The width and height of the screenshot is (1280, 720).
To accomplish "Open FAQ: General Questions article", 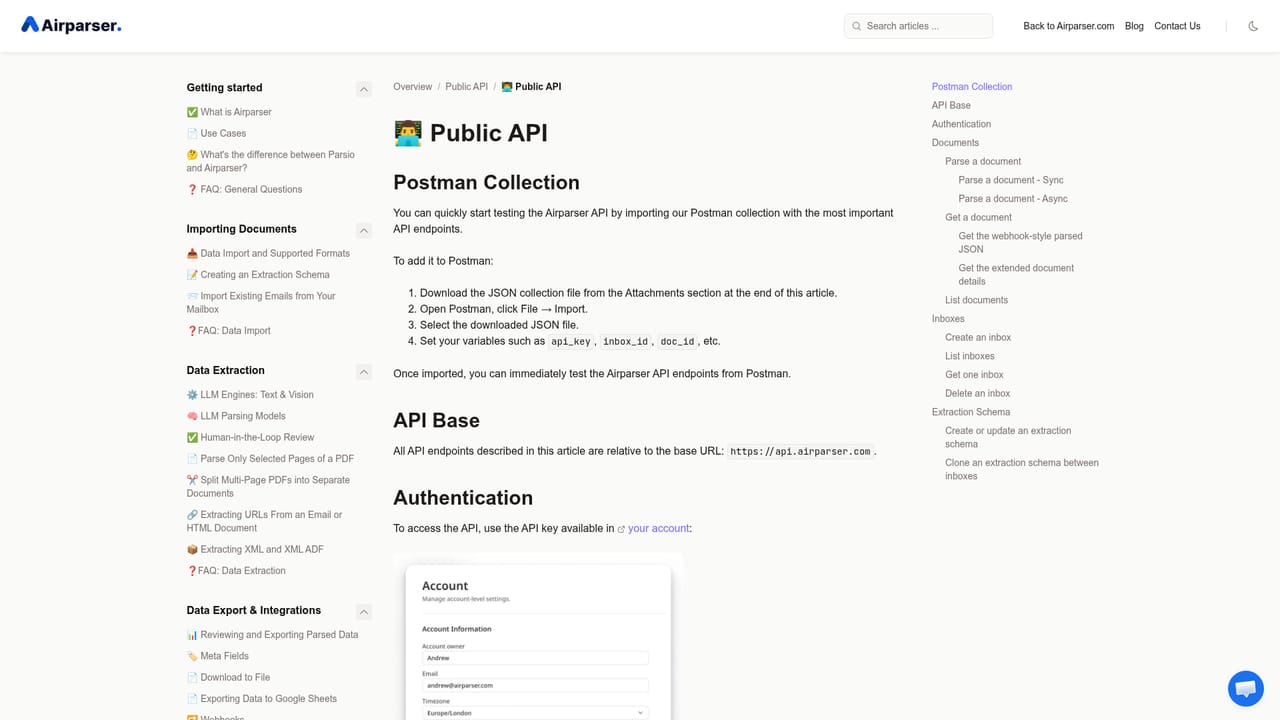I will click(x=244, y=189).
